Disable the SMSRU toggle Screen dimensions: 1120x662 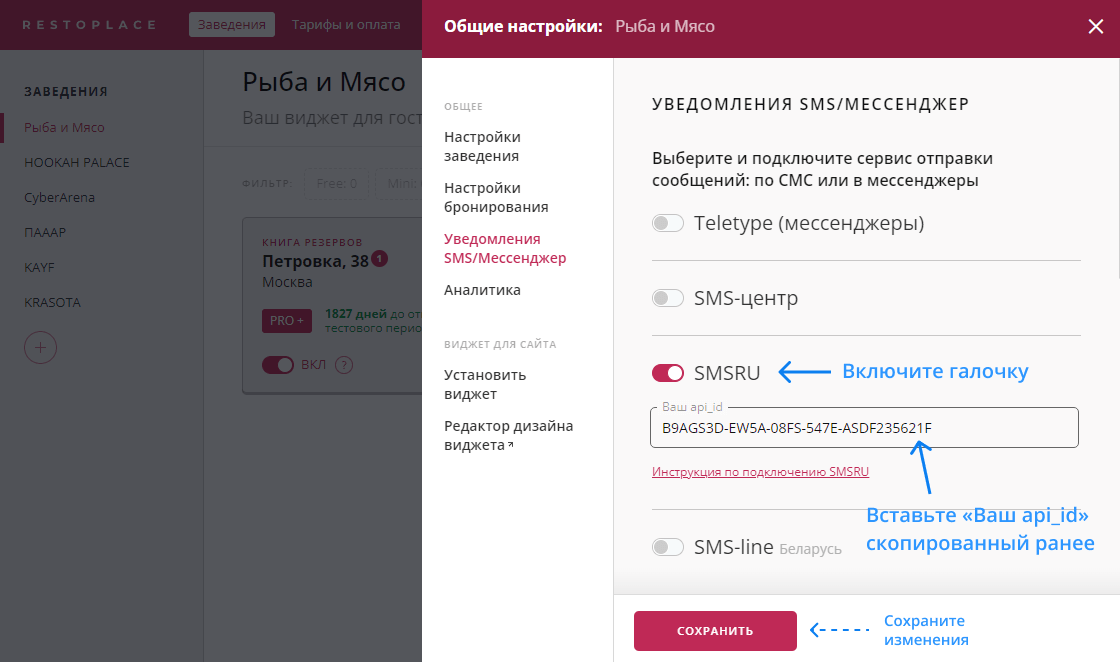tap(667, 371)
